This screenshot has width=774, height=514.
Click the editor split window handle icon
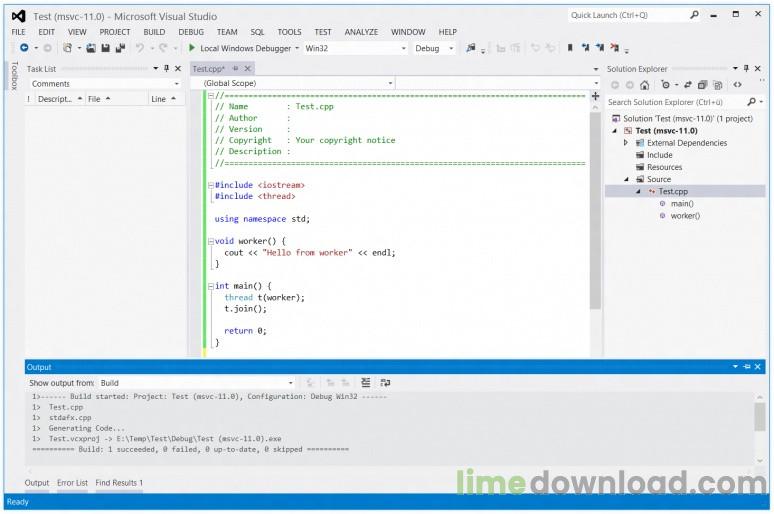(x=595, y=96)
